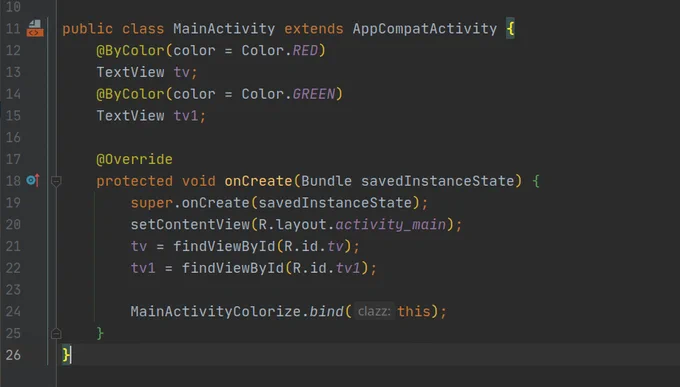Click the 'savedInstanceState' parameter on line 18
The height and width of the screenshot is (387, 680).
point(438,181)
